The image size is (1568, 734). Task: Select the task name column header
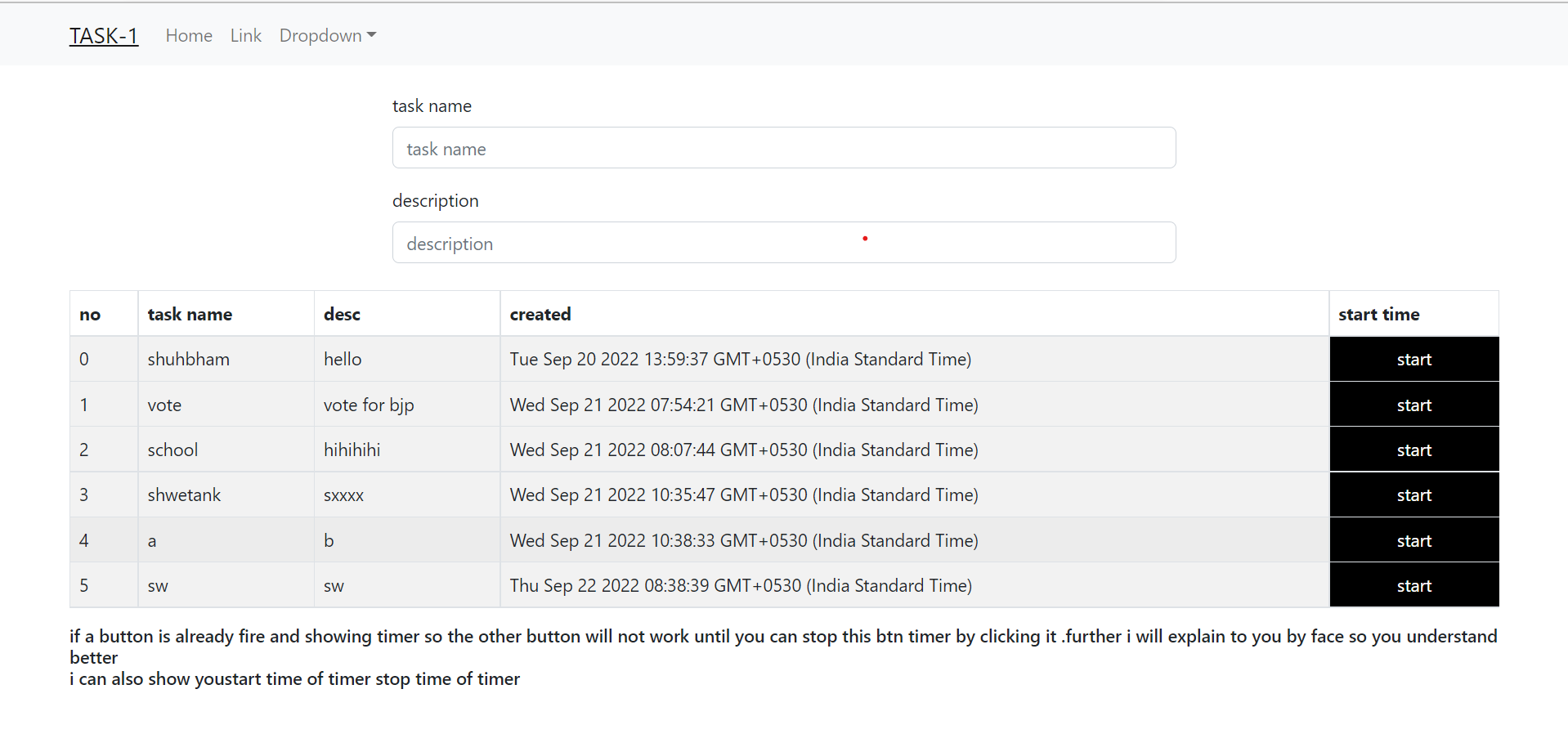(190, 314)
